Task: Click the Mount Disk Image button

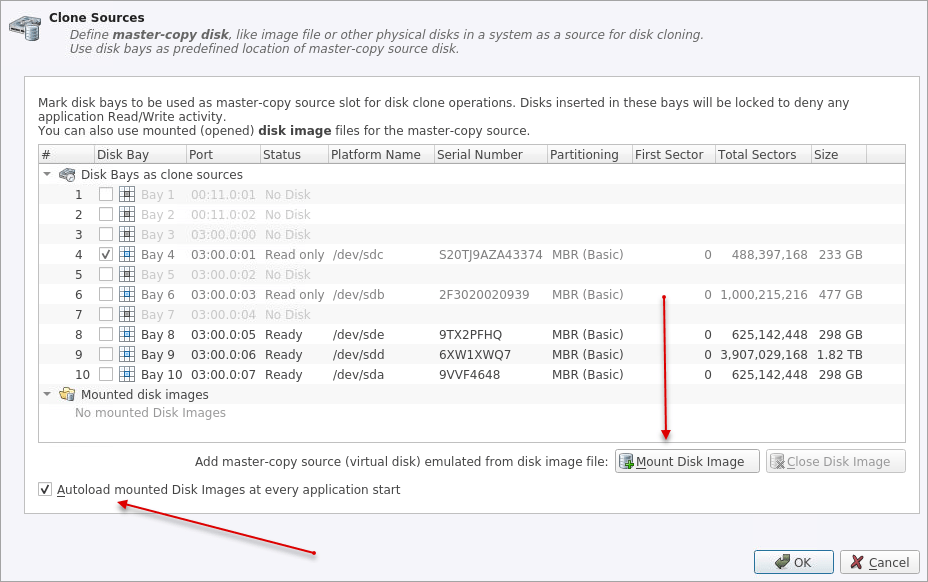Action: [x=687, y=461]
